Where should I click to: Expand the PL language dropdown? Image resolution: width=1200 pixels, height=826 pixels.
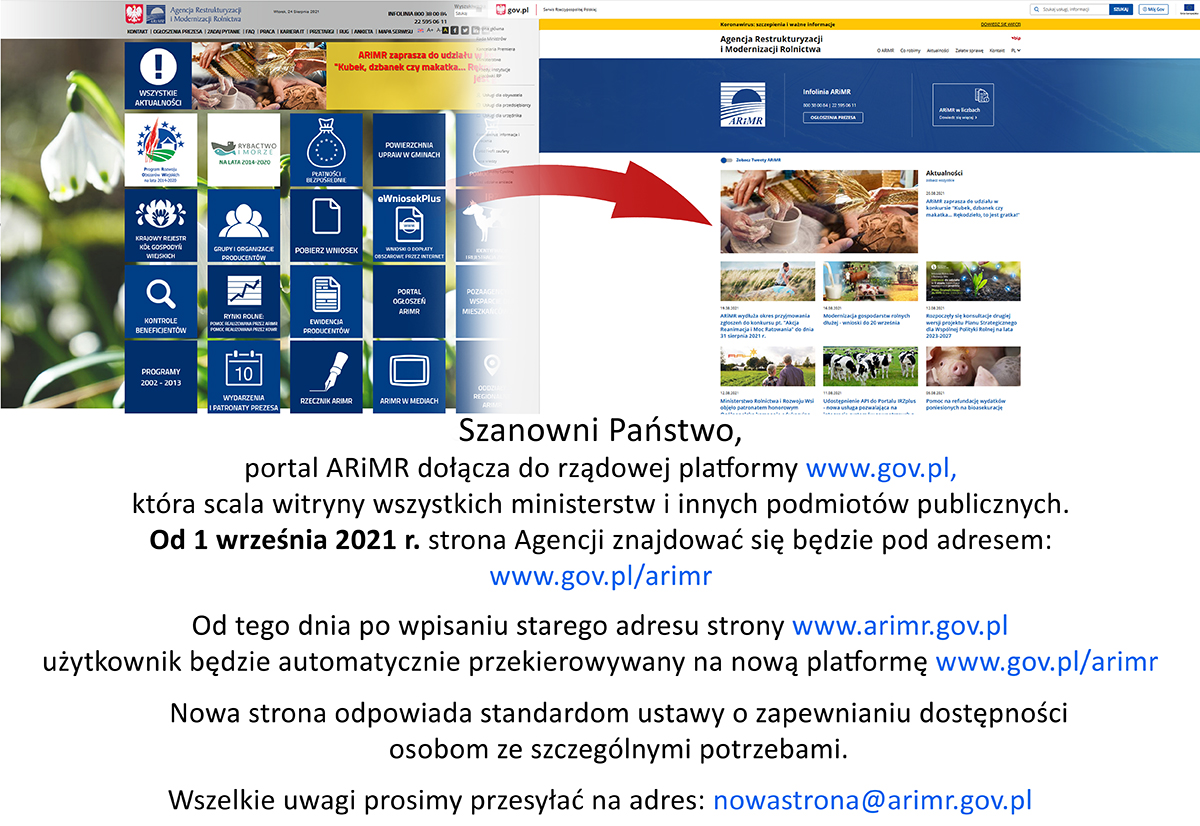coord(1015,49)
